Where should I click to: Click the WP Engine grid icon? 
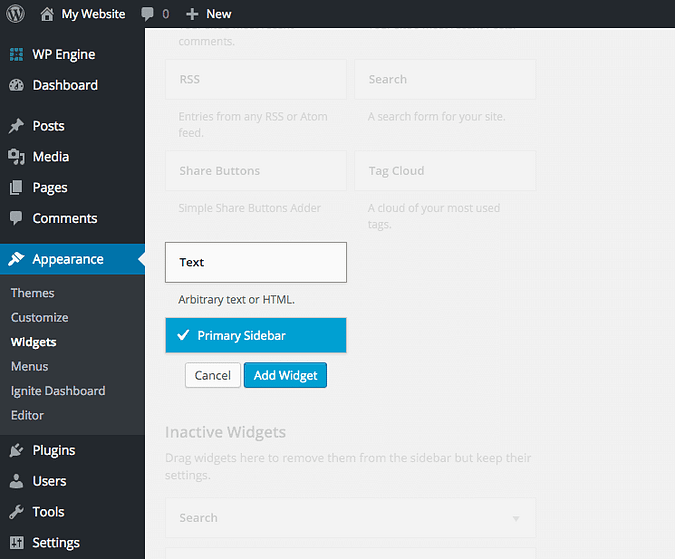click(16, 55)
